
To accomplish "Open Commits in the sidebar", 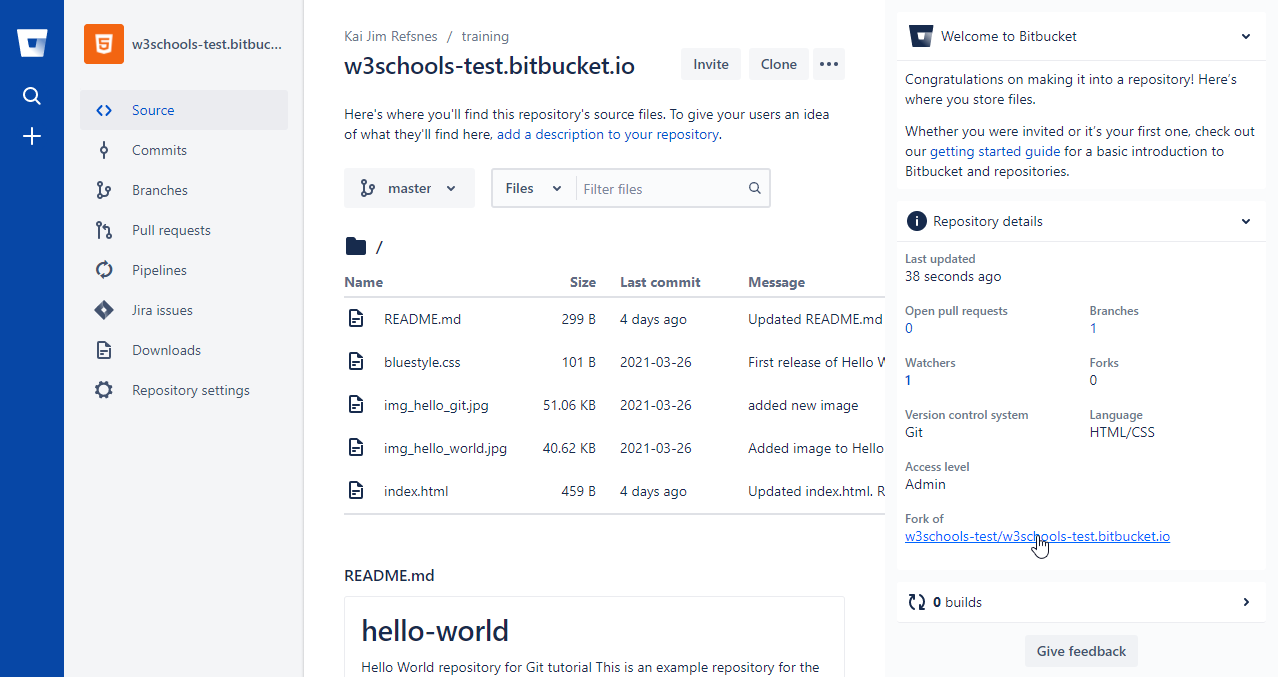I will coord(184,150).
